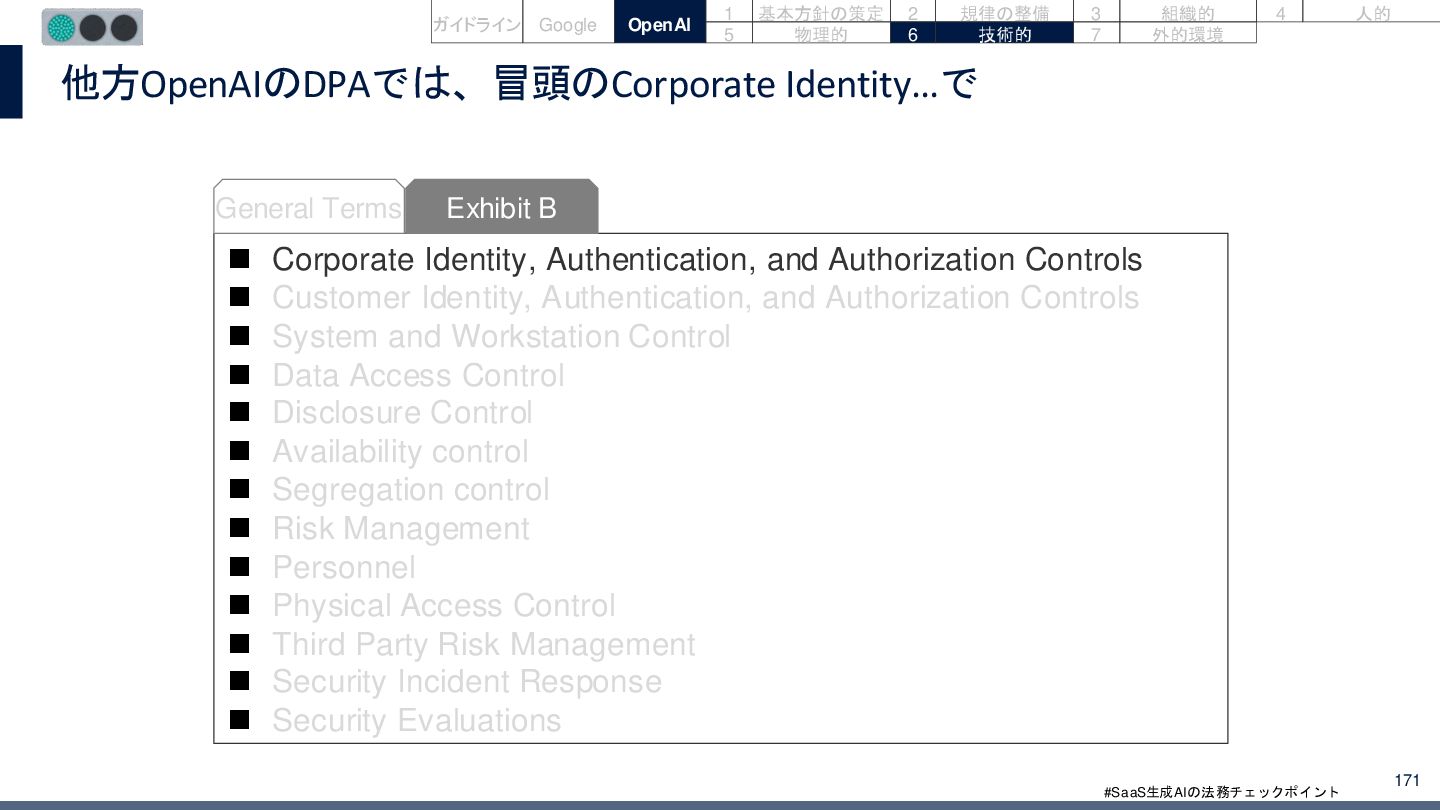1440x810 pixels.
Task: Select the Personnel item
Action: point(343,567)
